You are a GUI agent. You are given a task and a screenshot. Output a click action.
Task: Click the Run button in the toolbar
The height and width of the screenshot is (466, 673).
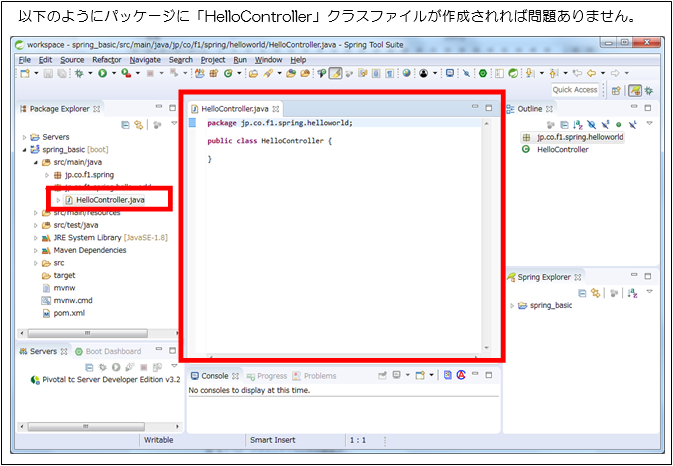click(x=102, y=73)
